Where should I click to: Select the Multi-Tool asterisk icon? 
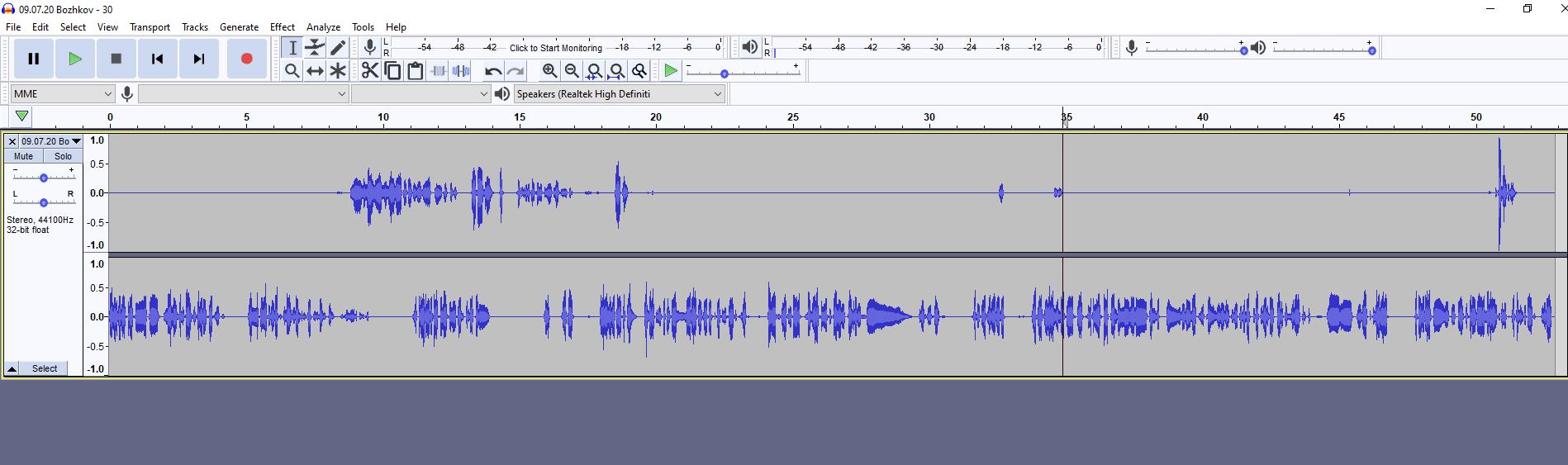(x=338, y=71)
